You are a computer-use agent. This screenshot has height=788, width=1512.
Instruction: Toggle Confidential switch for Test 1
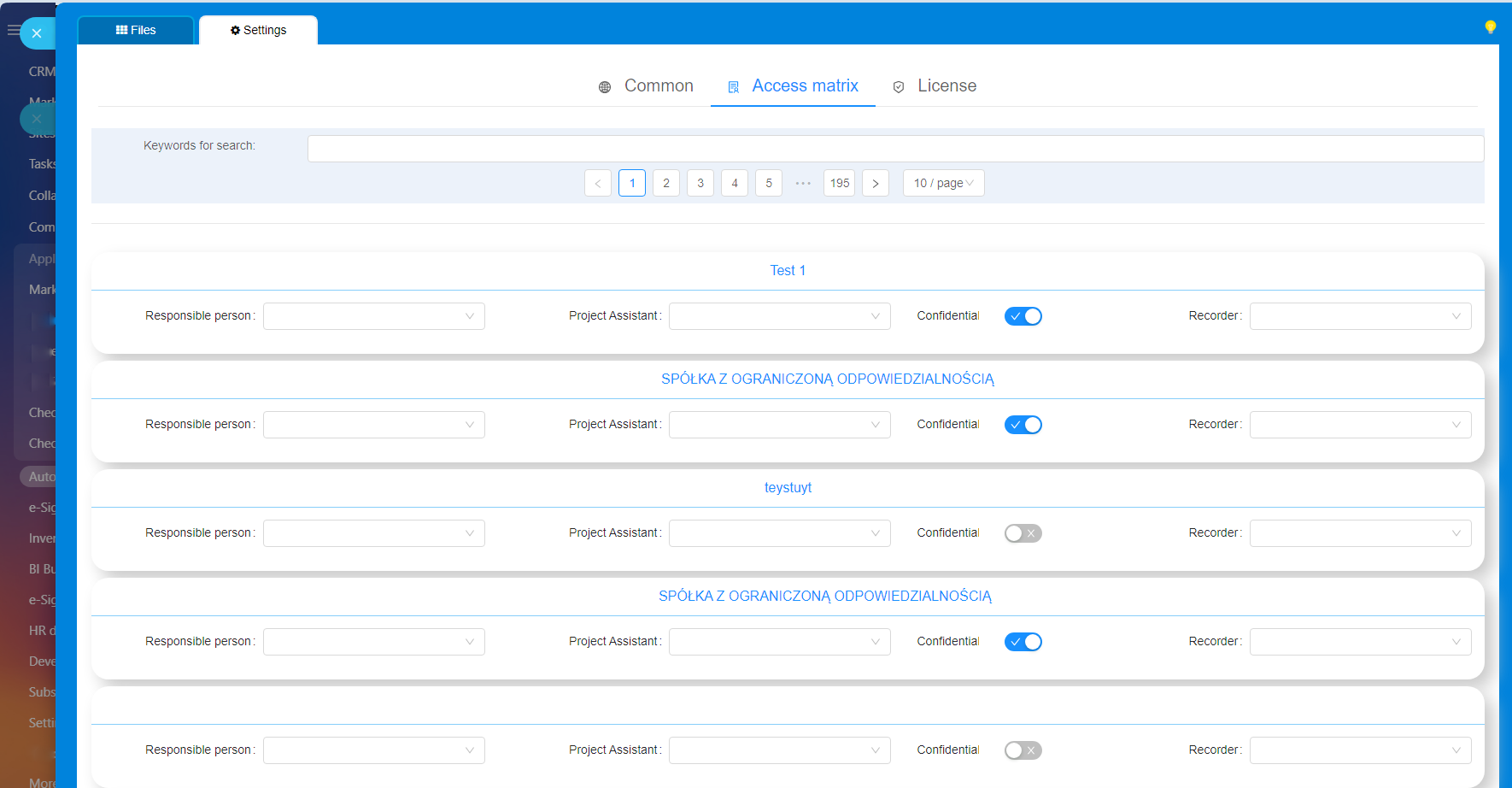click(1023, 316)
